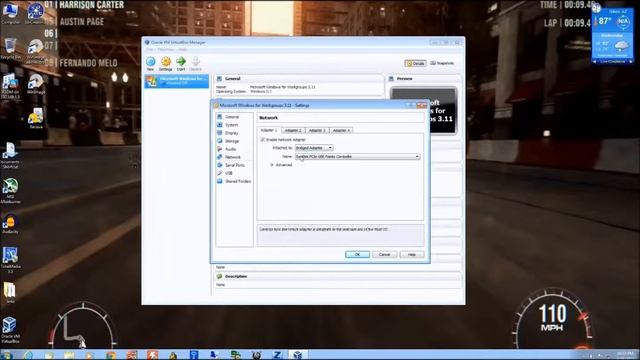Click the Cancel button in Settings dialog
Screen dimensions: 640x360
[x=384, y=254]
